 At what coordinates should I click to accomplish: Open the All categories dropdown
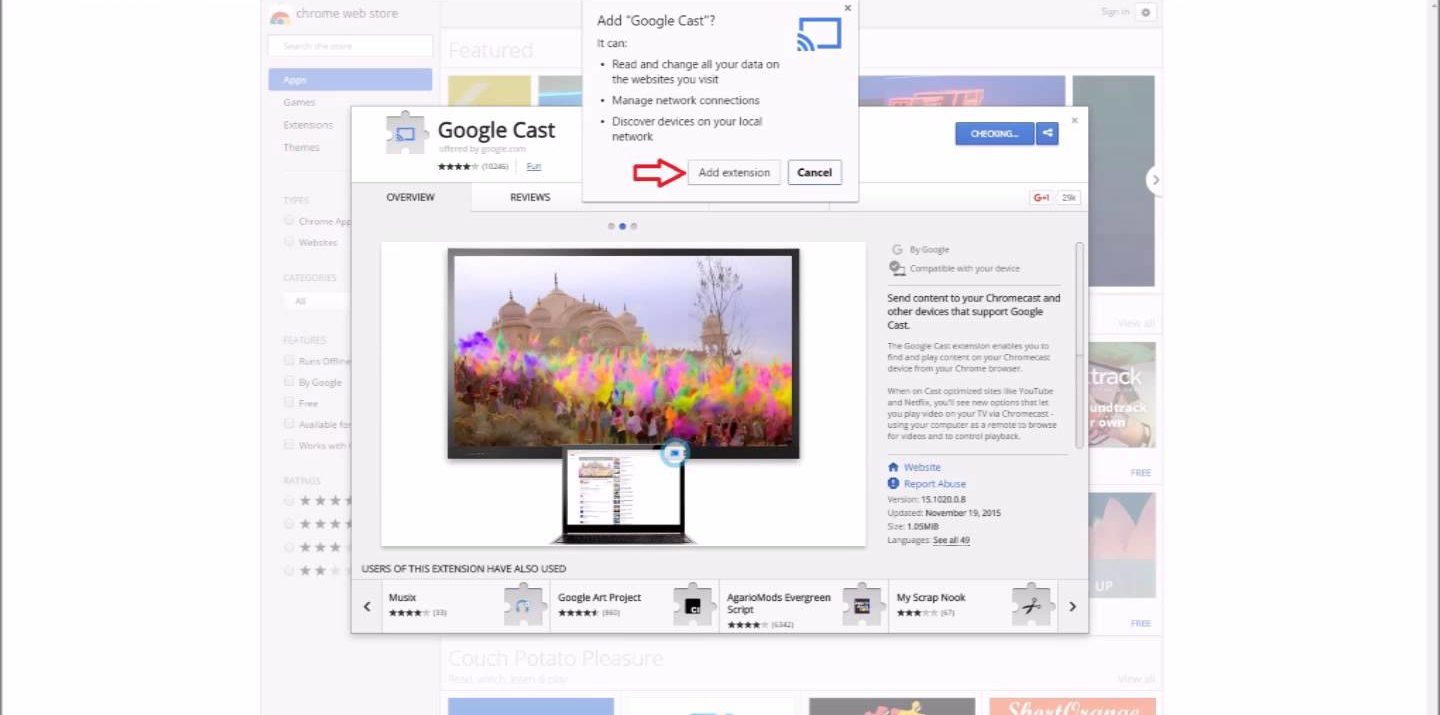coord(315,301)
